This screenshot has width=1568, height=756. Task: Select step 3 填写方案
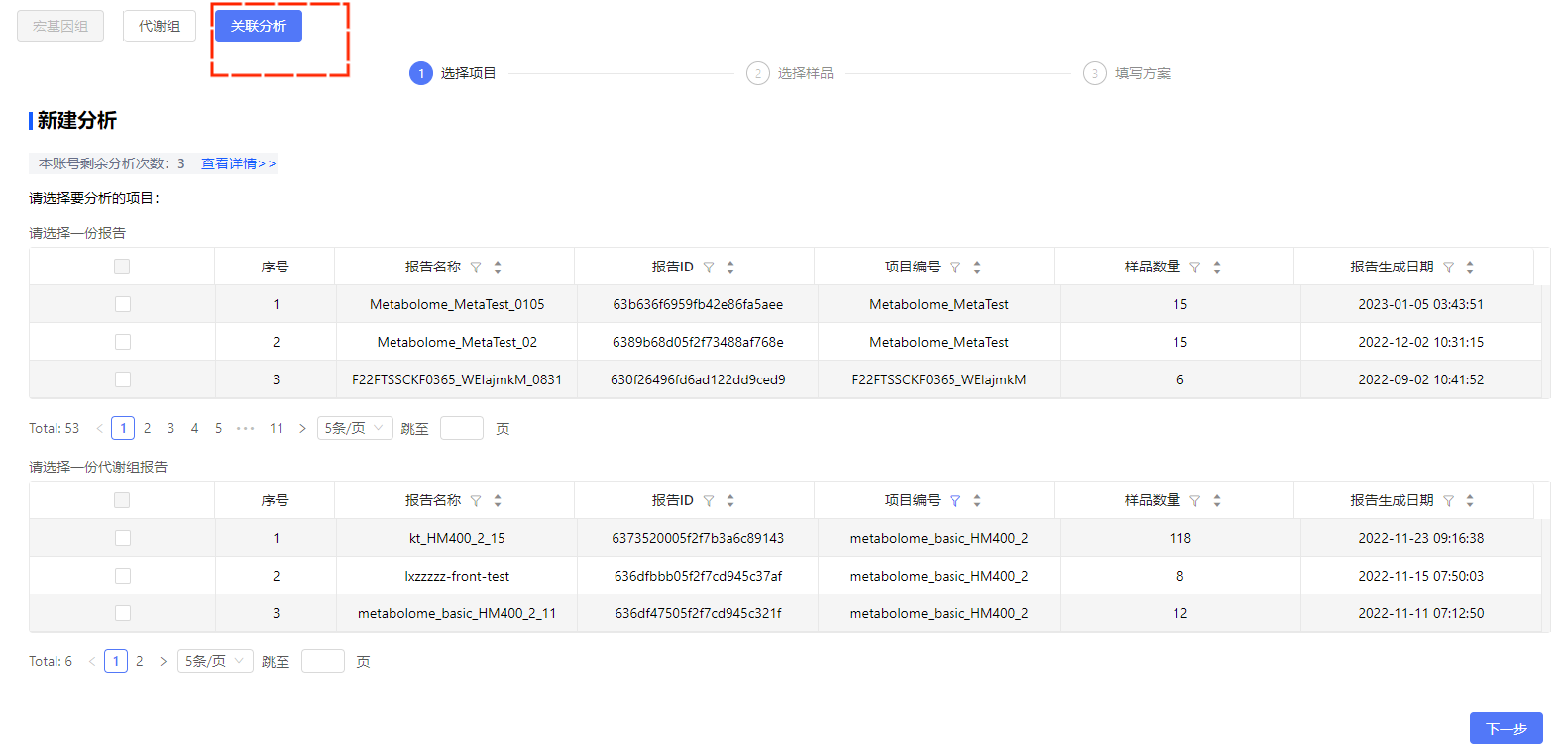1127,73
